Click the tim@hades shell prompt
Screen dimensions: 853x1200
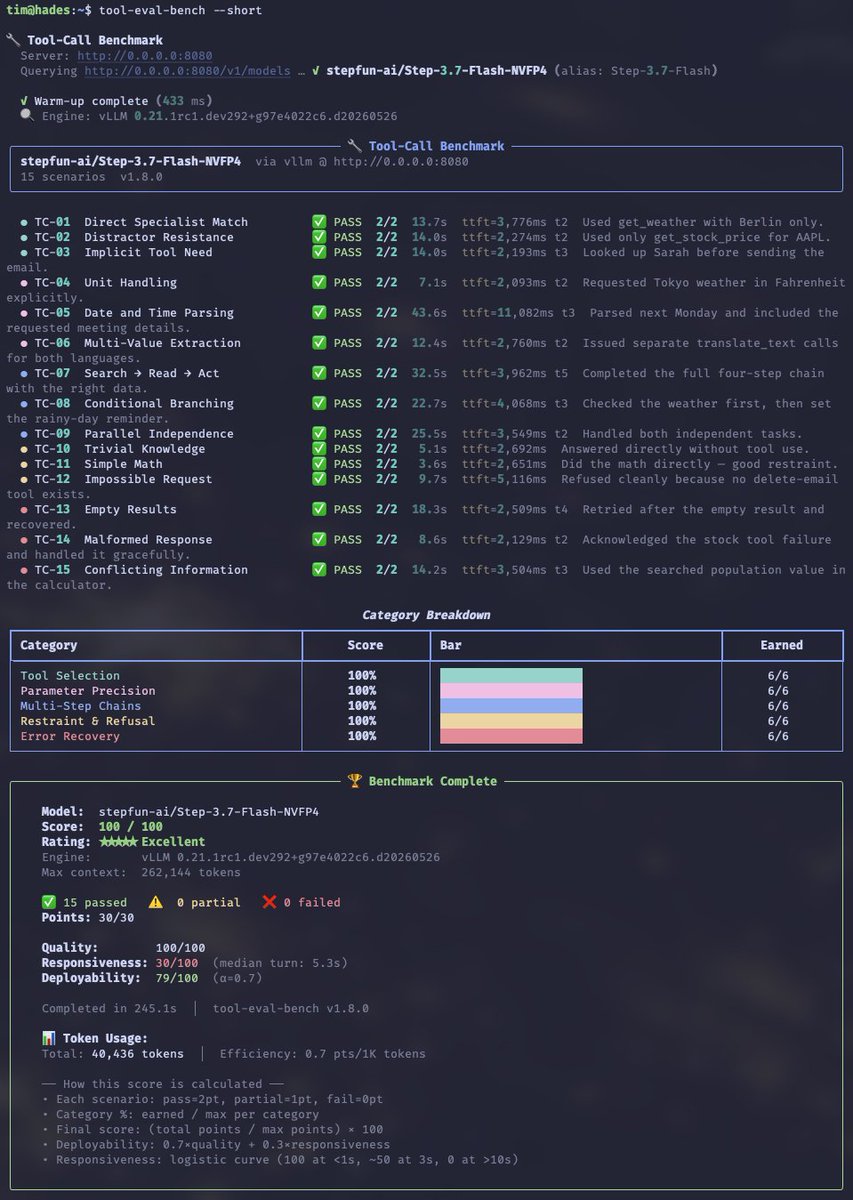click(x=49, y=11)
